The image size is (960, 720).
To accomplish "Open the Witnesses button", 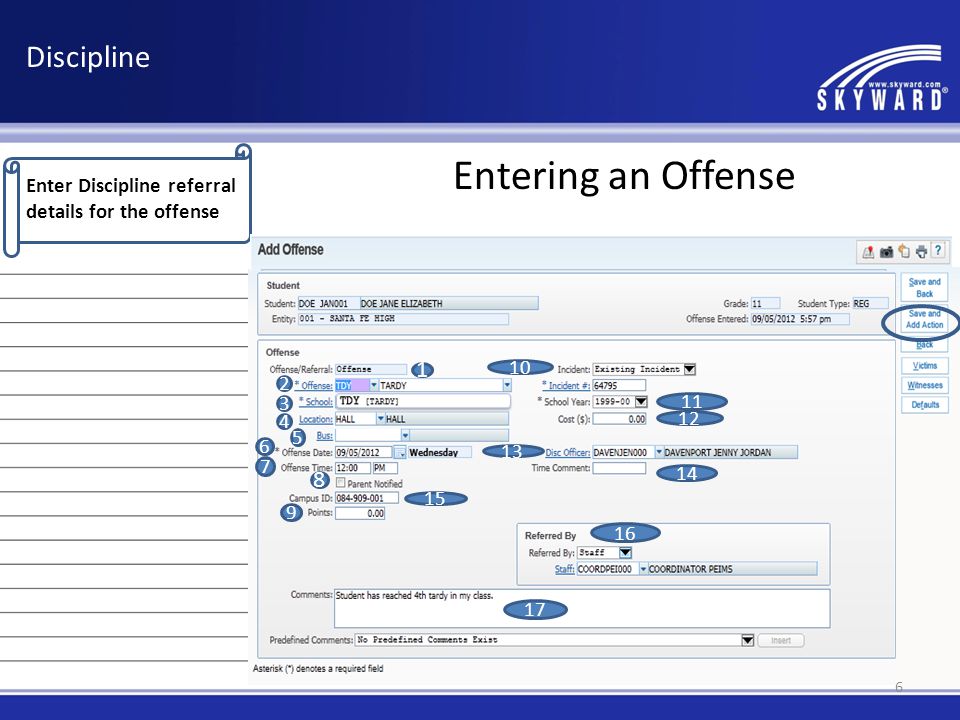I will [x=924, y=385].
